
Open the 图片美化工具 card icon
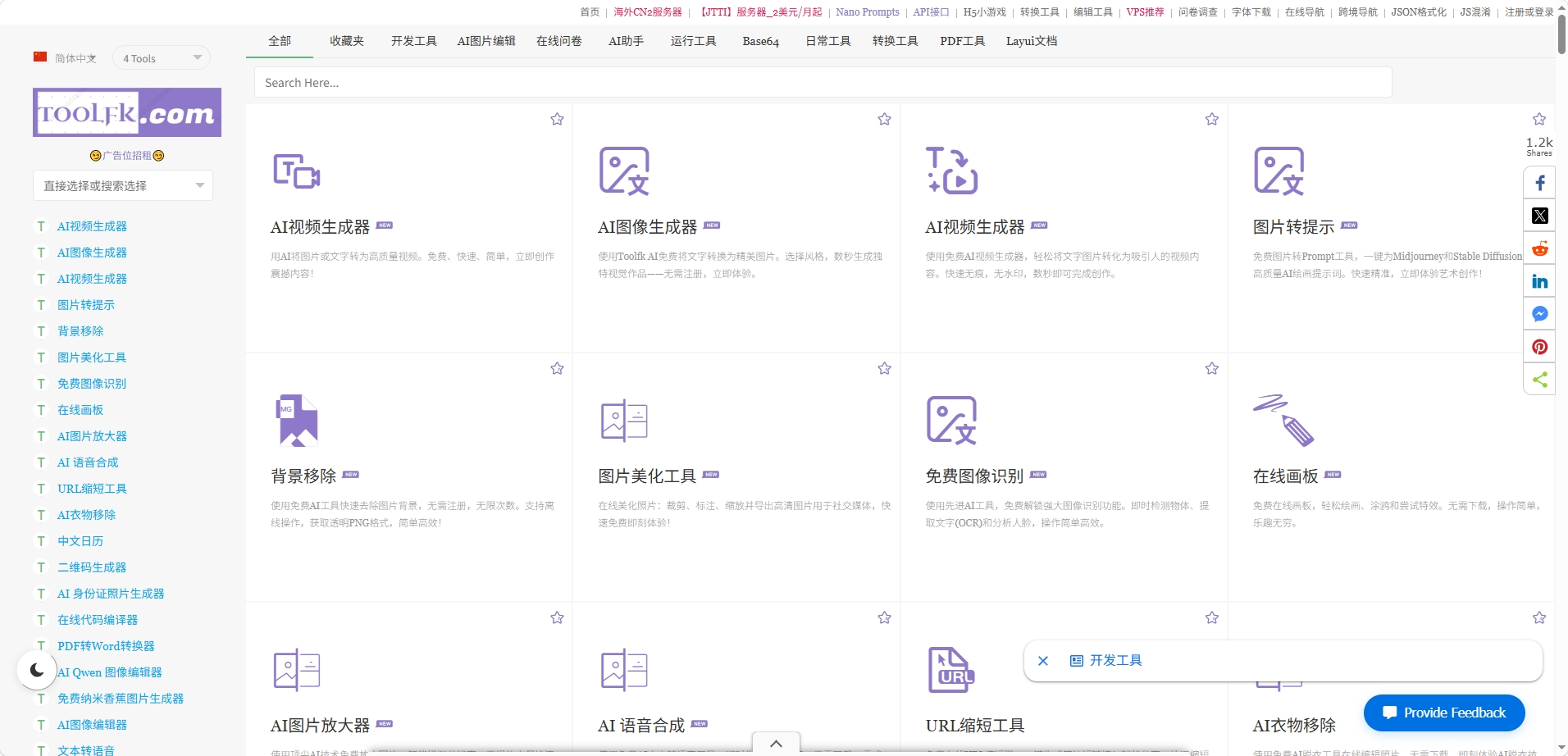tap(624, 420)
